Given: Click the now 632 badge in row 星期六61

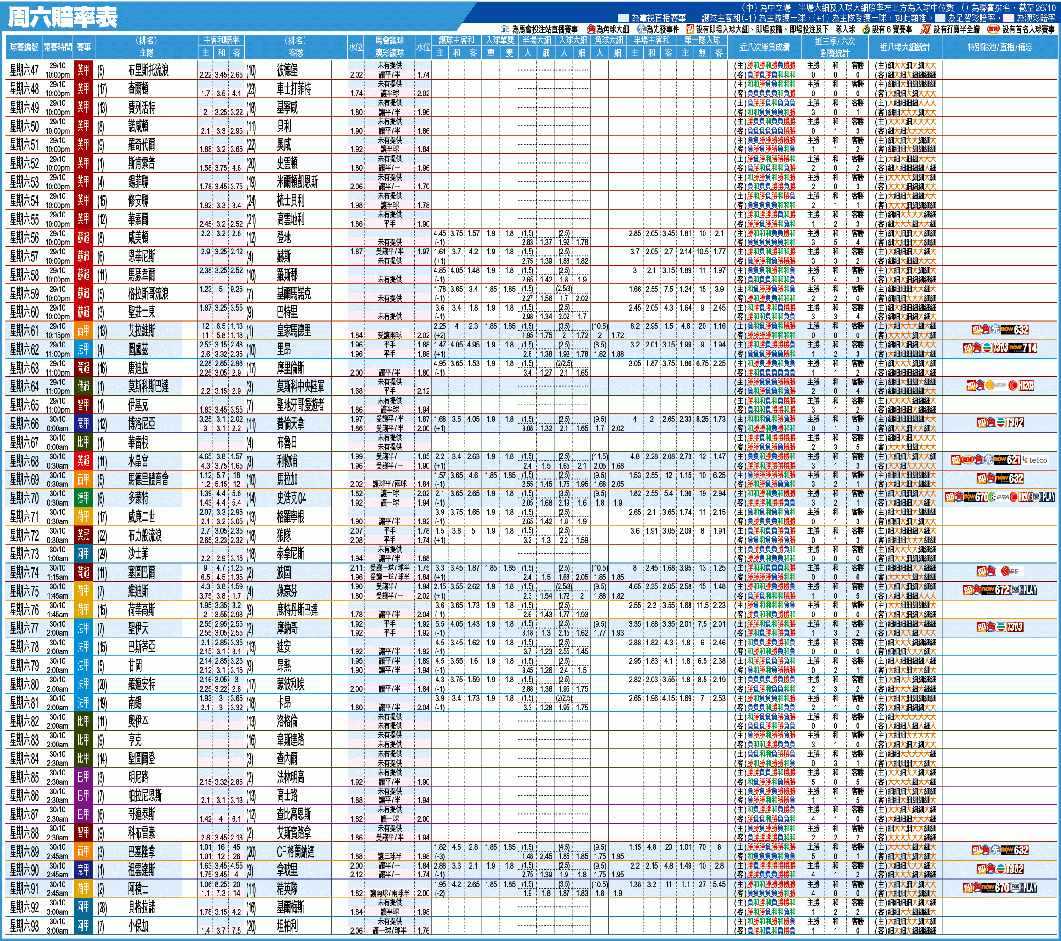Looking at the screenshot, I should (x=1015, y=329).
